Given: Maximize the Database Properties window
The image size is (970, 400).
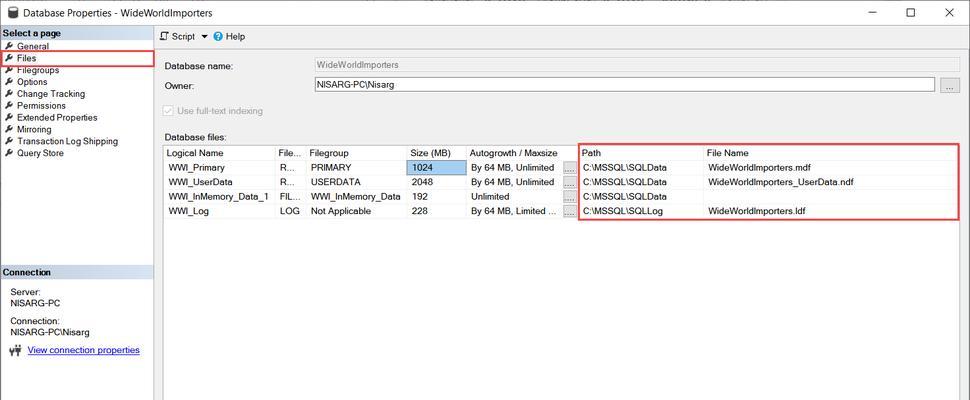Looking at the screenshot, I should tap(910, 12).
